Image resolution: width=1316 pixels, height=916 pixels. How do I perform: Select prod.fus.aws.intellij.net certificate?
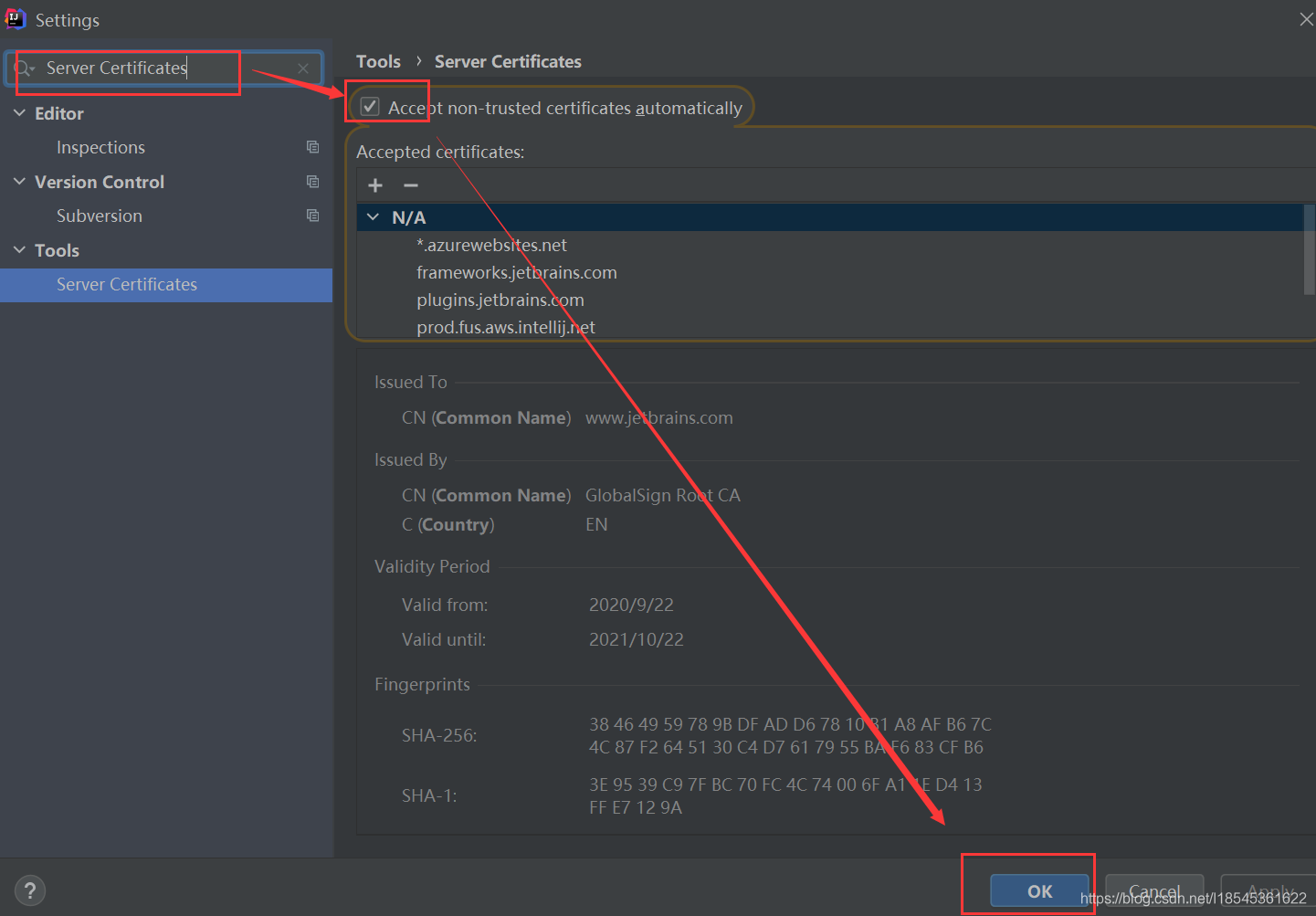(506, 327)
